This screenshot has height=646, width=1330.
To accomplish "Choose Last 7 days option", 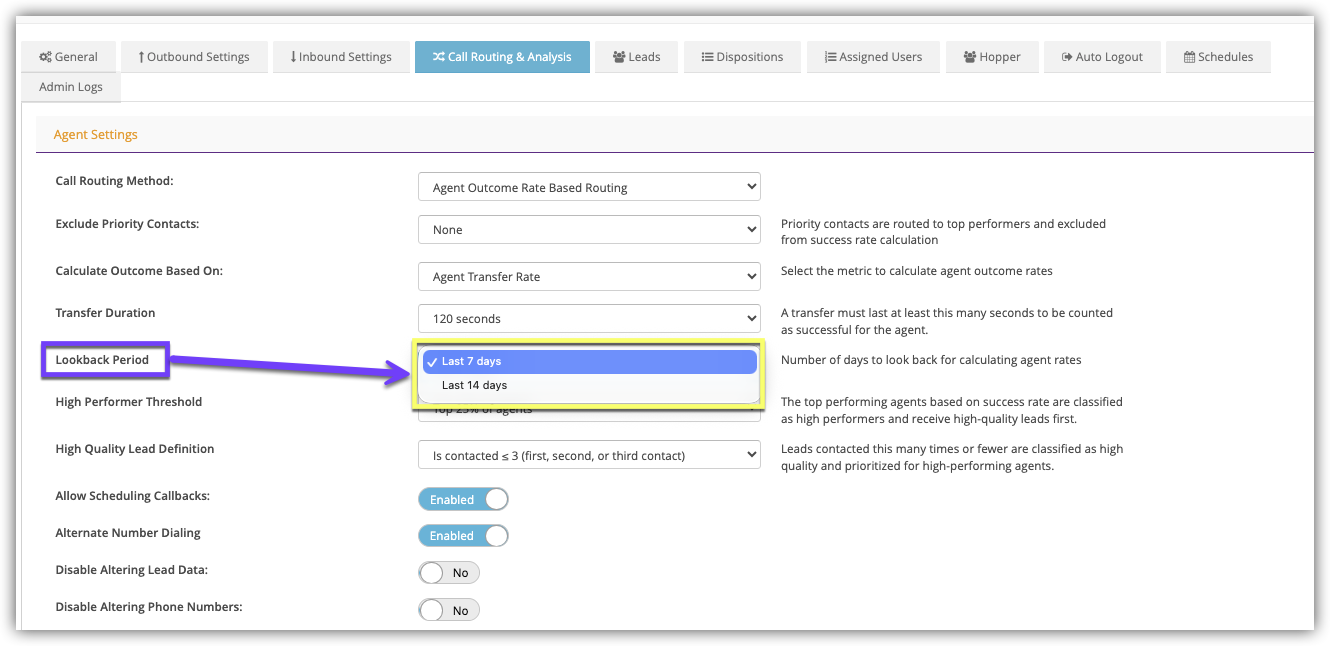I will (x=589, y=362).
